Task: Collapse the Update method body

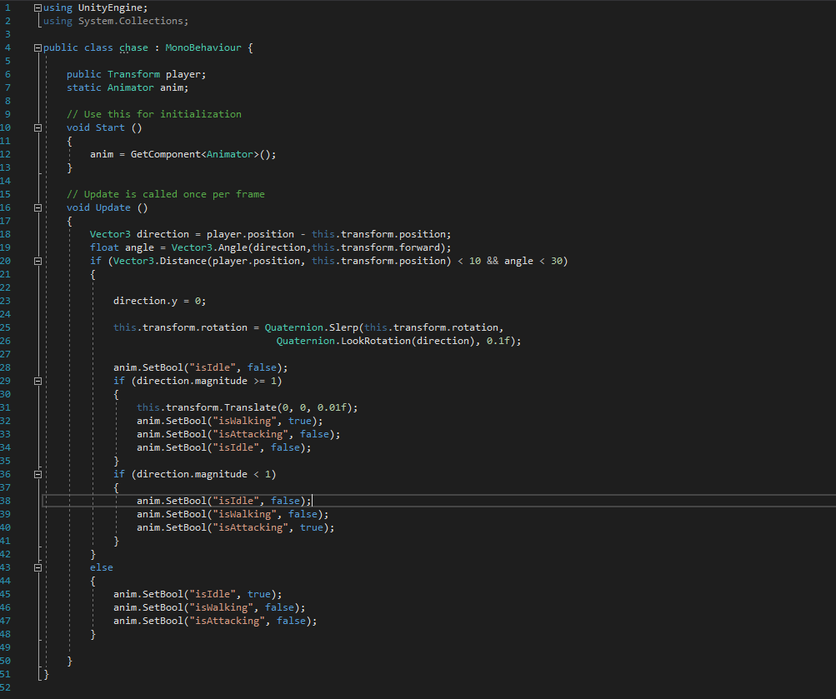Action: tap(38, 208)
